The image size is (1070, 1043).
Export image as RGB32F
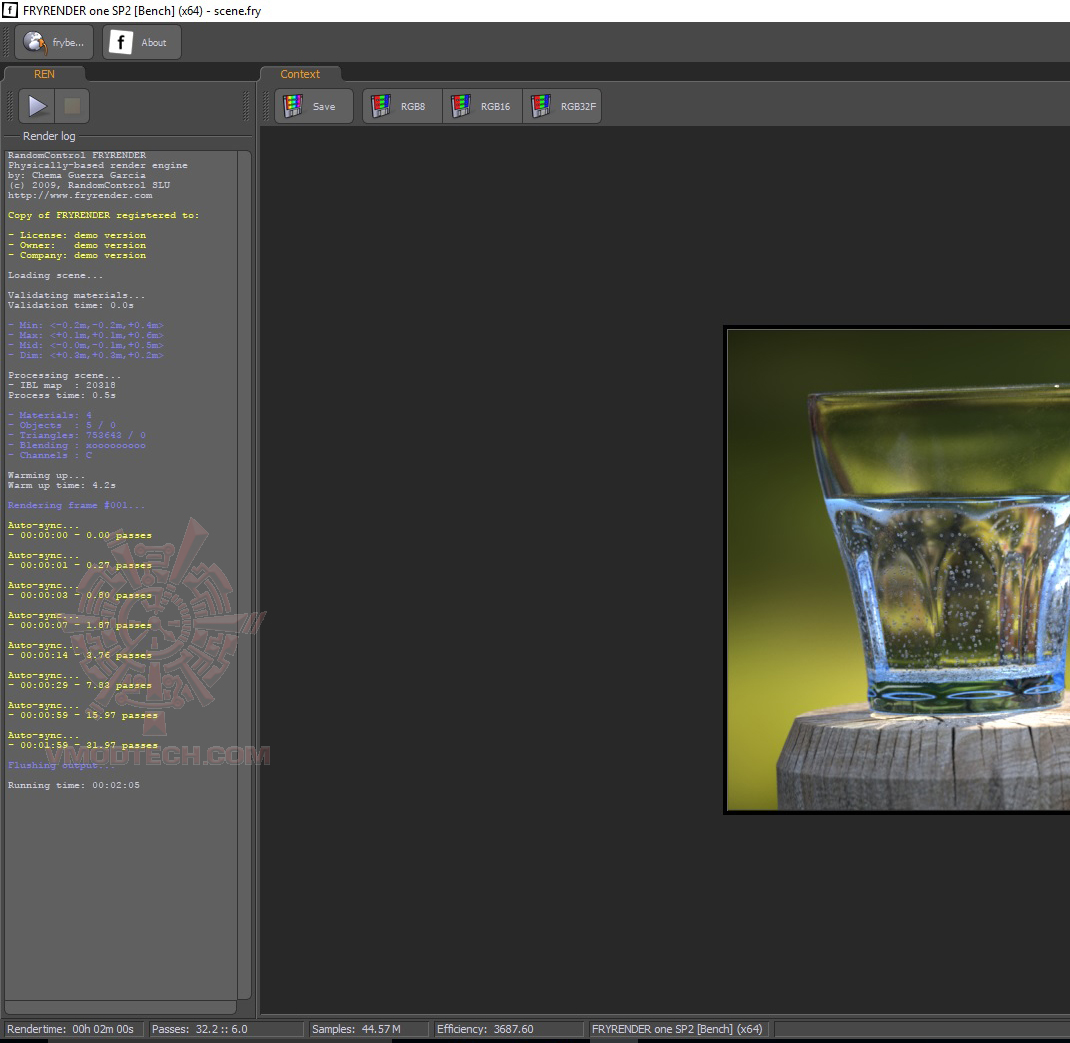click(562, 106)
